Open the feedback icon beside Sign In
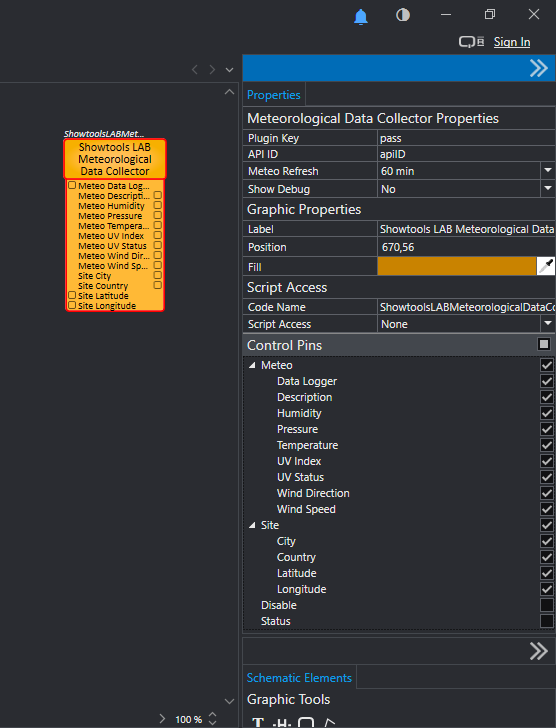Viewport: 556px width, 728px height. point(472,42)
